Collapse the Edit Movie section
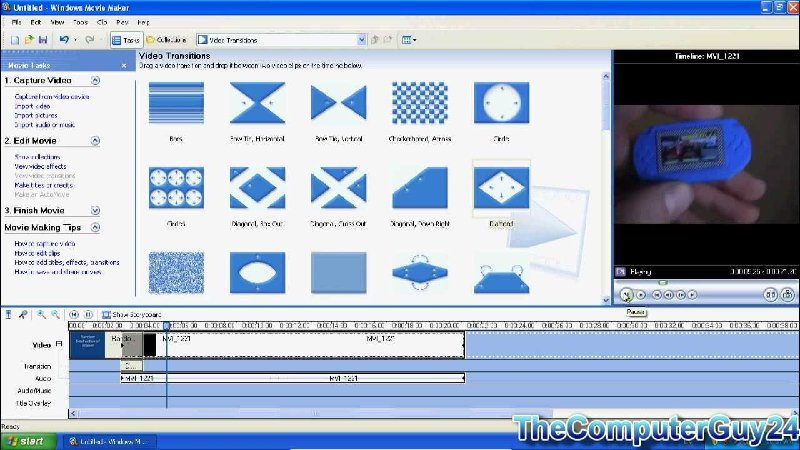This screenshot has width=800, height=450. point(95,141)
